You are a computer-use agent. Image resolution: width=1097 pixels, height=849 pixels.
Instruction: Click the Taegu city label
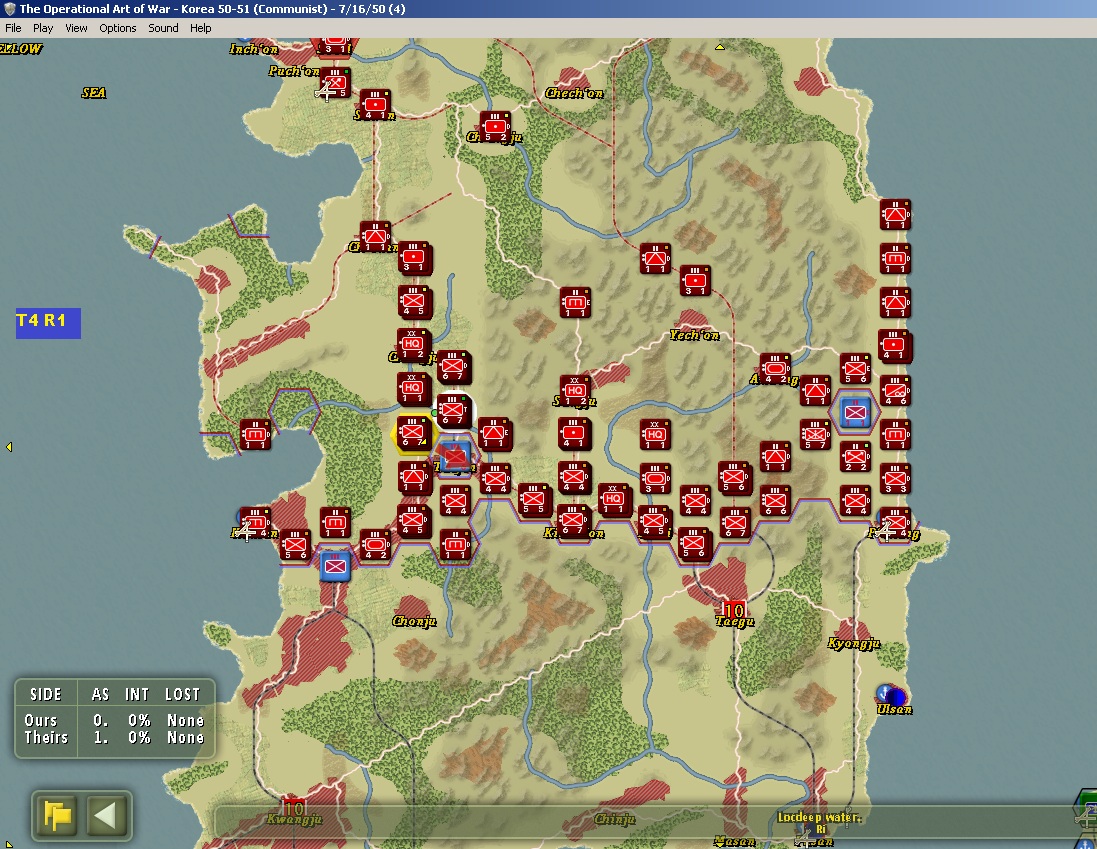pyautogui.click(x=735, y=621)
